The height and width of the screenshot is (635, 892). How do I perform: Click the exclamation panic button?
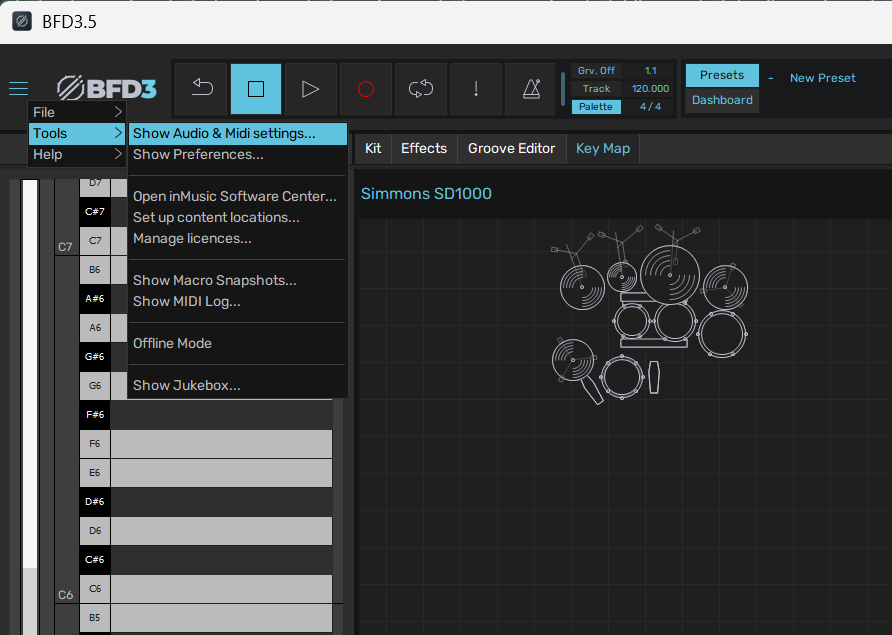(476, 89)
